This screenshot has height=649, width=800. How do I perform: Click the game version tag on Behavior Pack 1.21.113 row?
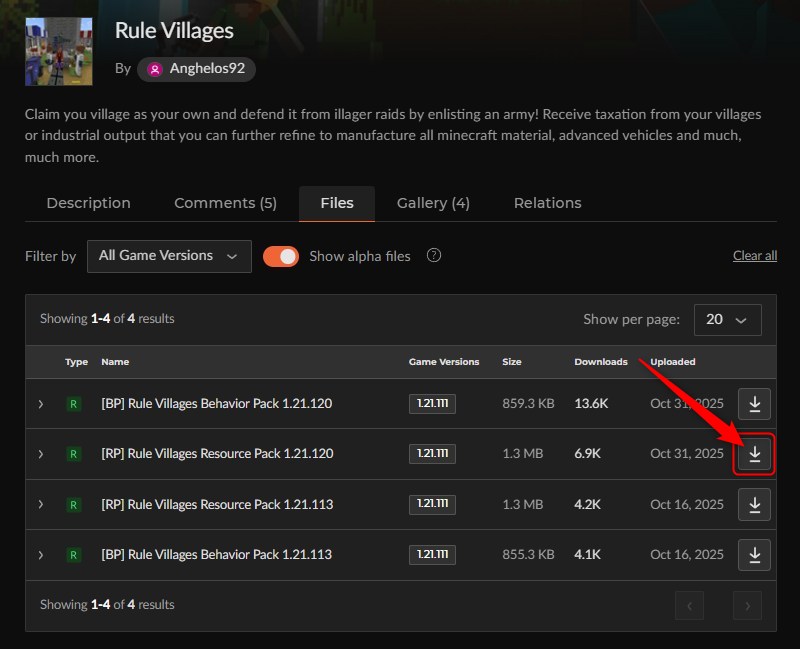[432, 555]
